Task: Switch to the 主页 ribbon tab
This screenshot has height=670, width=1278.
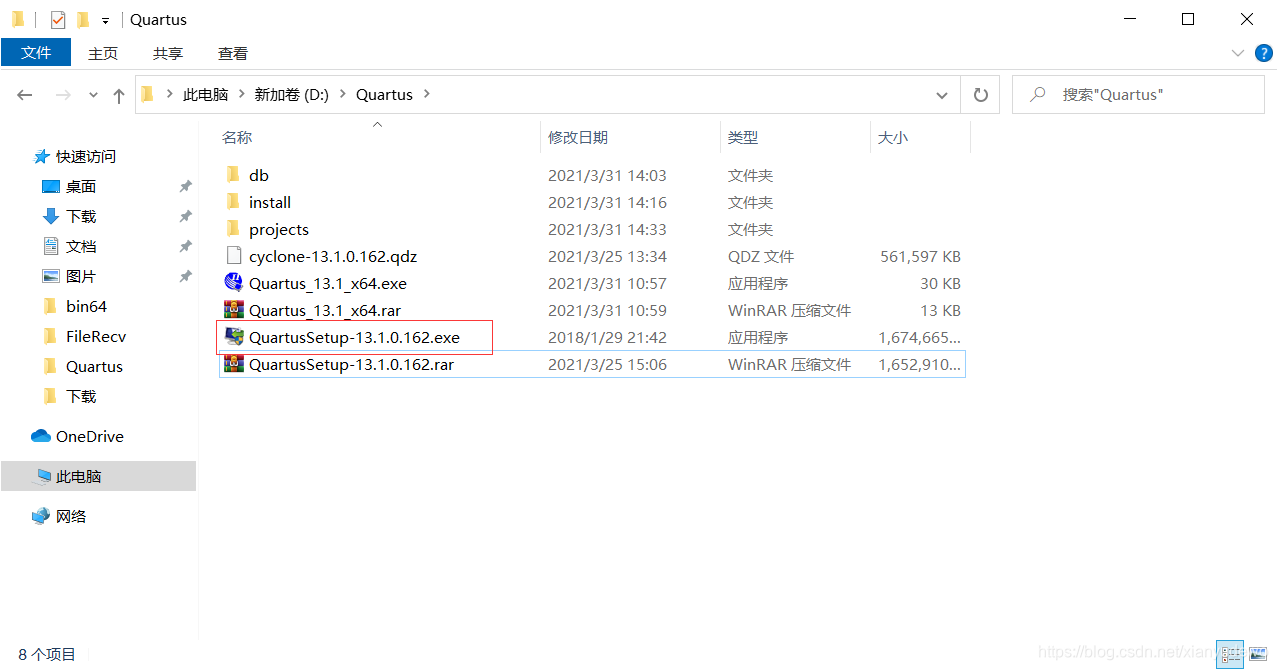Action: click(x=103, y=54)
